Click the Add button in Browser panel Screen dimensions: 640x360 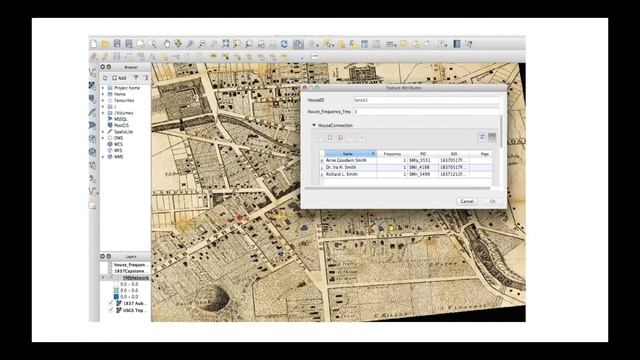(x=120, y=78)
